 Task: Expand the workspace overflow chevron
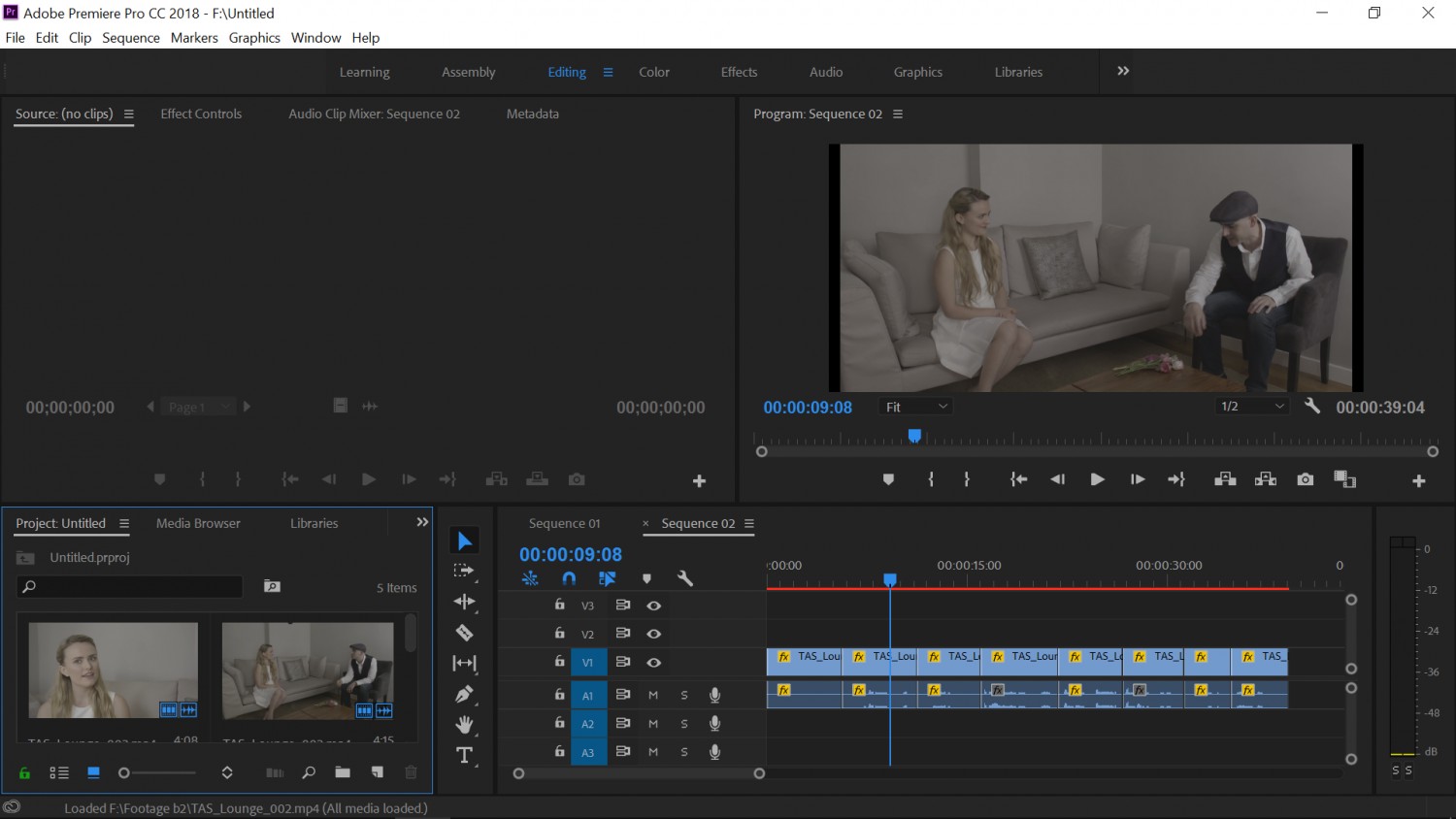point(1123,71)
